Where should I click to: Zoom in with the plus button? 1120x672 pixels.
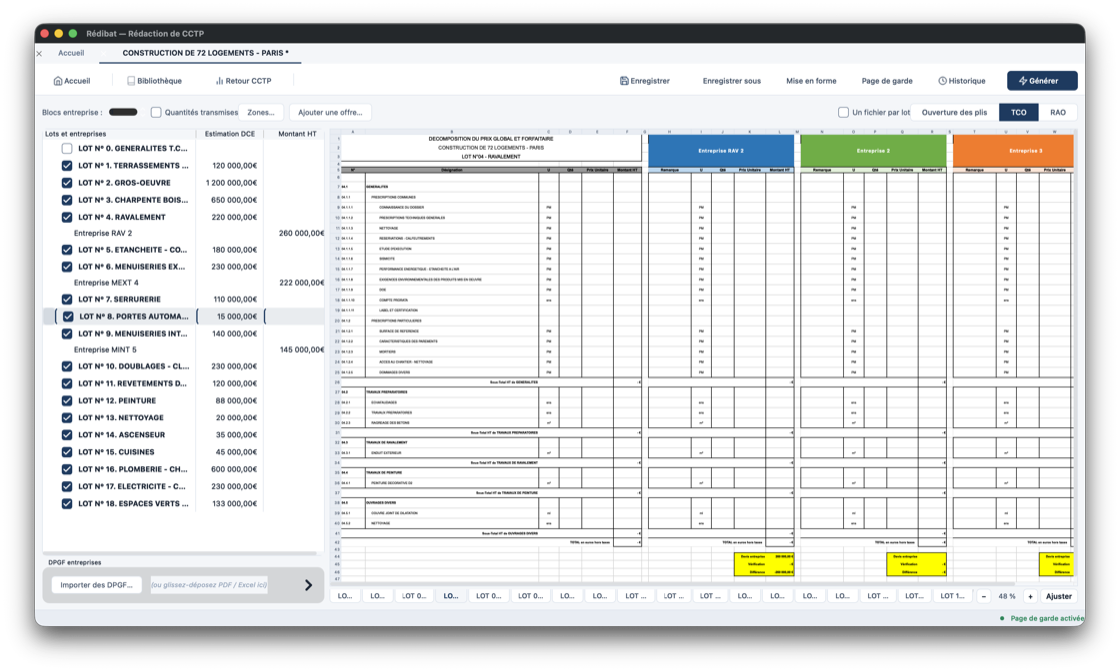[1030, 596]
